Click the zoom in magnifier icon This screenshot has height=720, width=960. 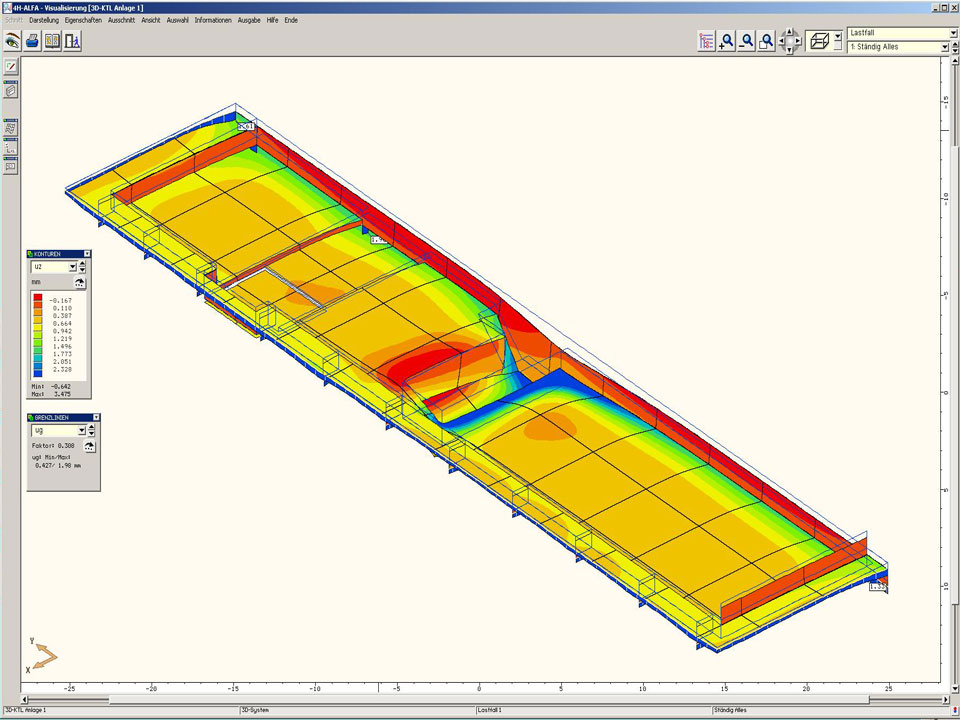click(727, 41)
